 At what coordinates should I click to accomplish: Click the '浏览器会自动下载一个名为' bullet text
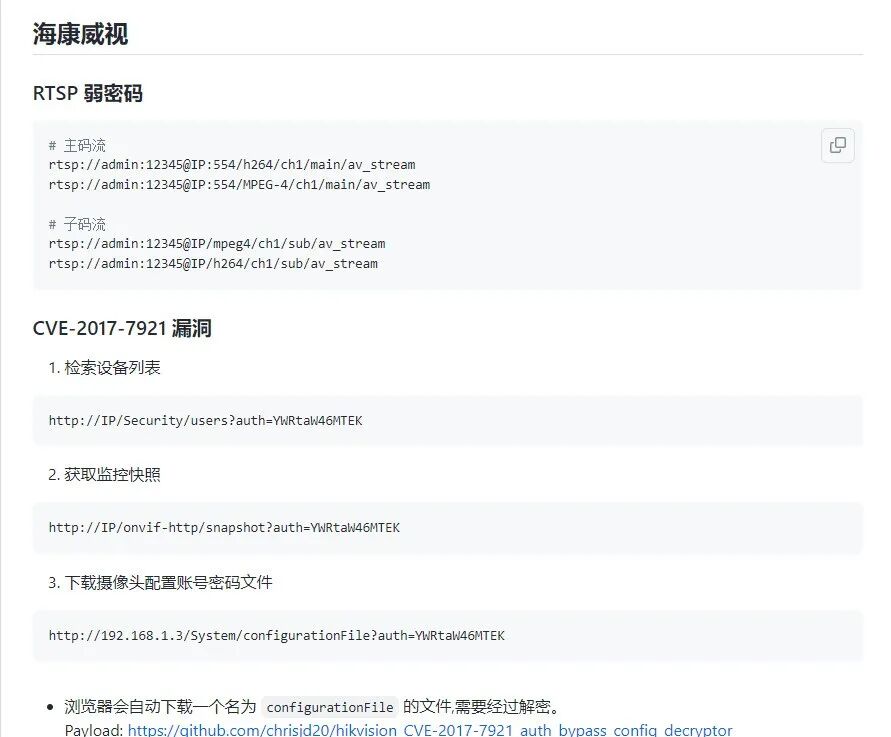point(160,707)
